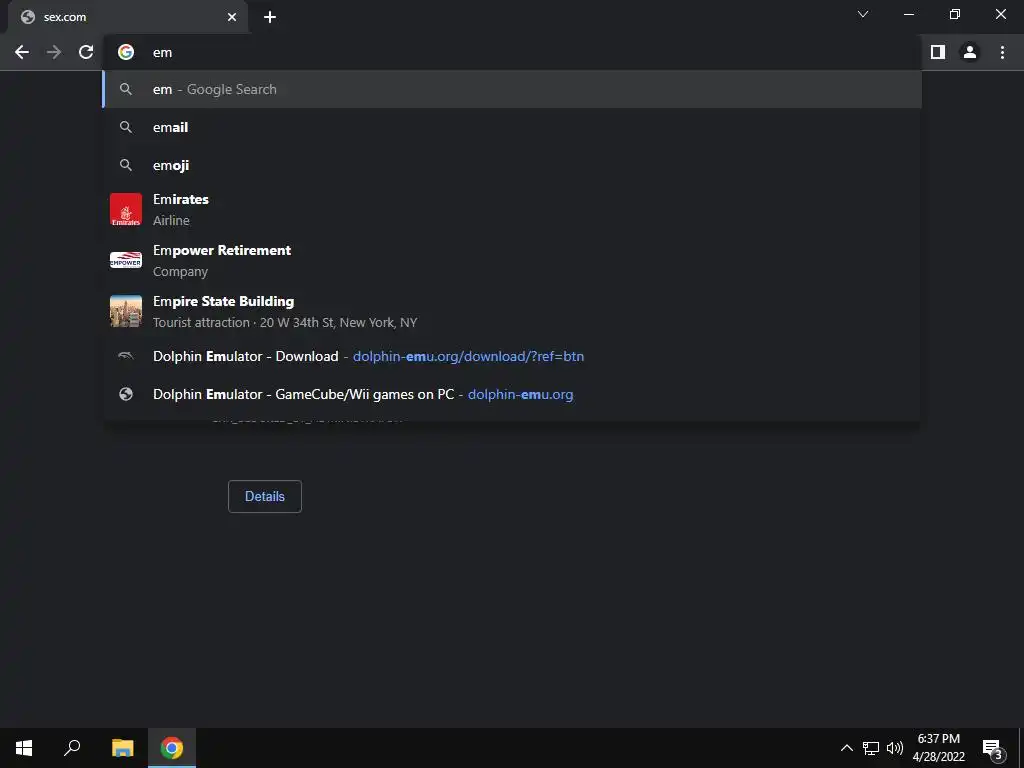Screen dimensions: 1024x768
Task: Click the Chrome taskbar icon
Action: tap(172, 748)
